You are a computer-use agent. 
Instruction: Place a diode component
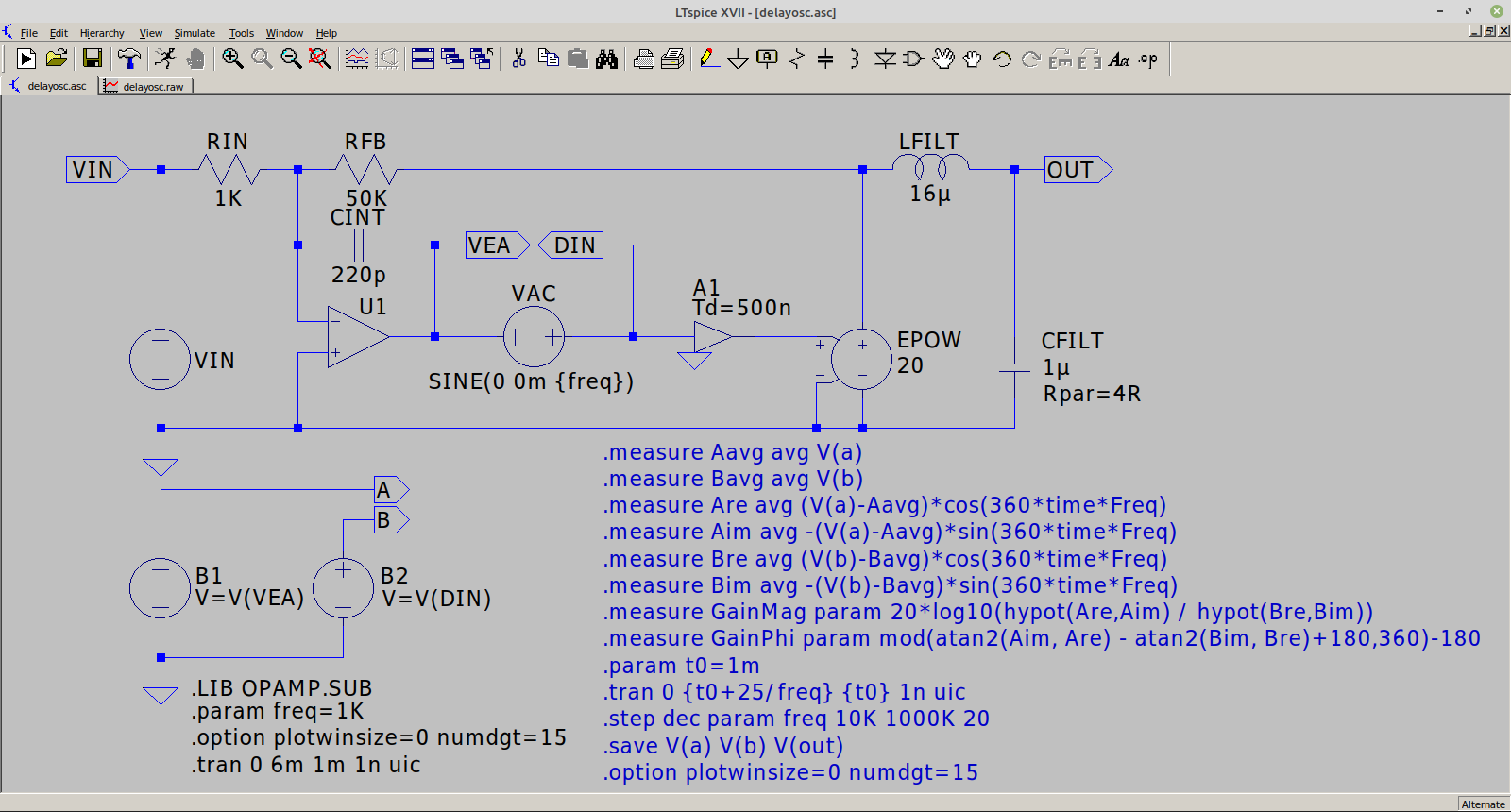click(x=885, y=59)
